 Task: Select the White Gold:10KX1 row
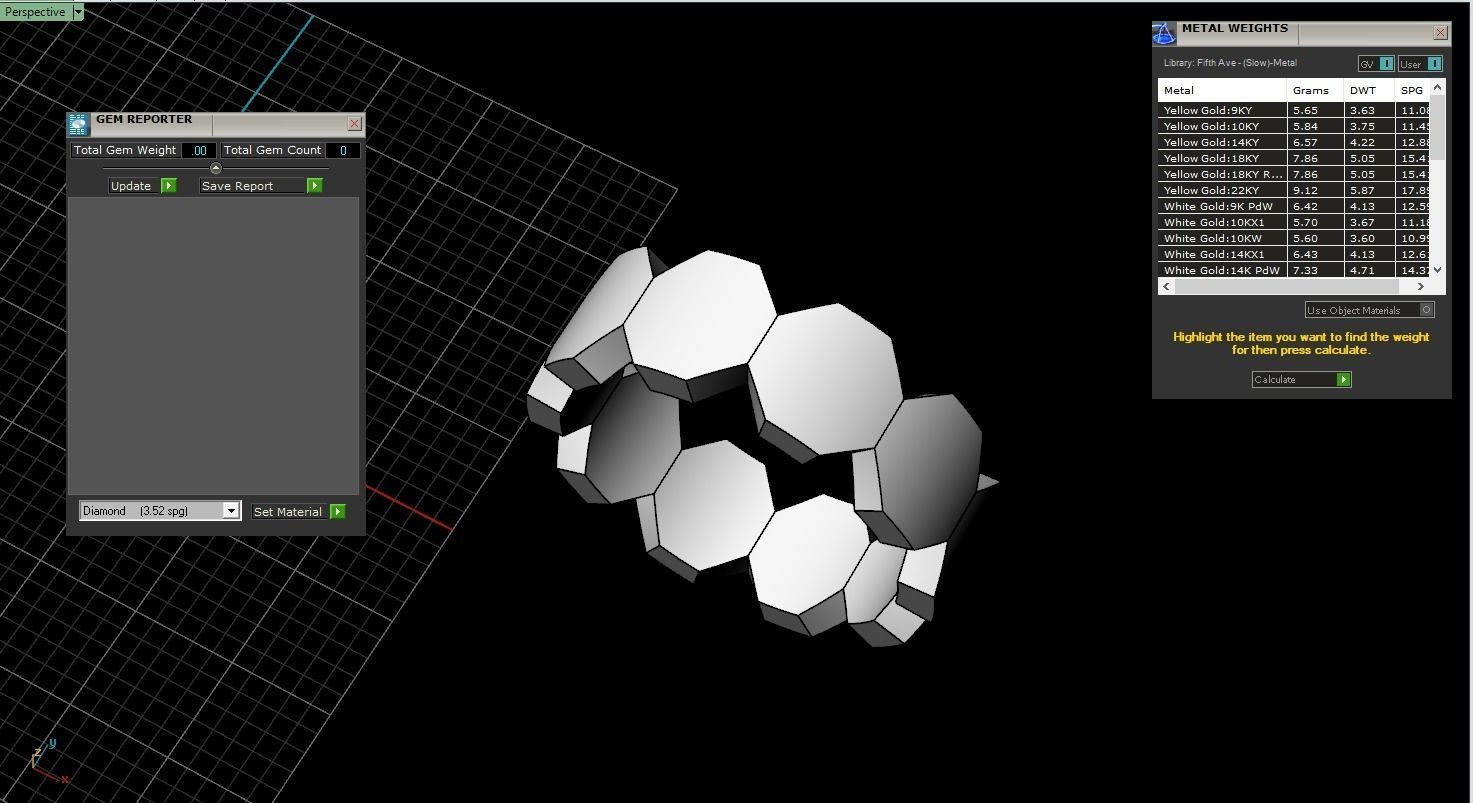coord(1294,222)
